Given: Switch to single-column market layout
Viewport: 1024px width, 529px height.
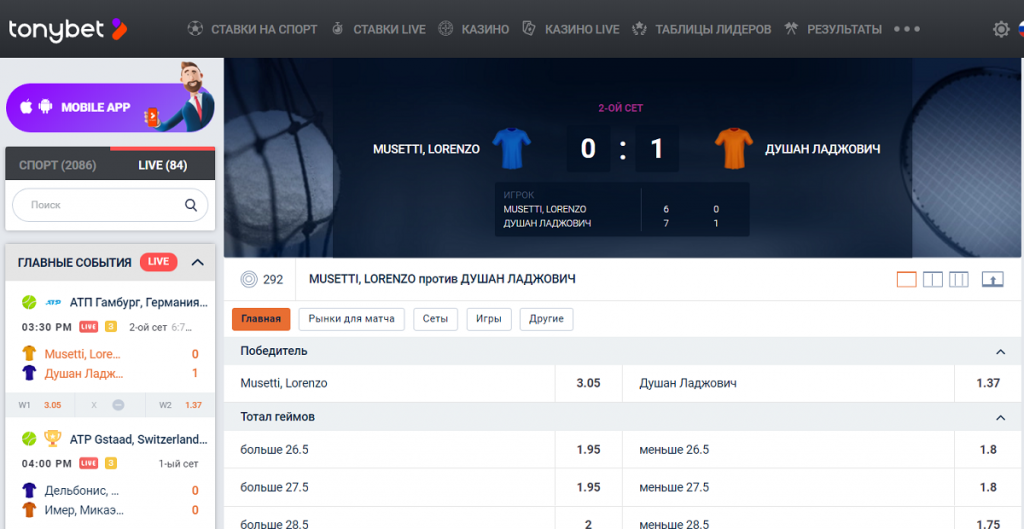Looking at the screenshot, I should pos(906,279).
